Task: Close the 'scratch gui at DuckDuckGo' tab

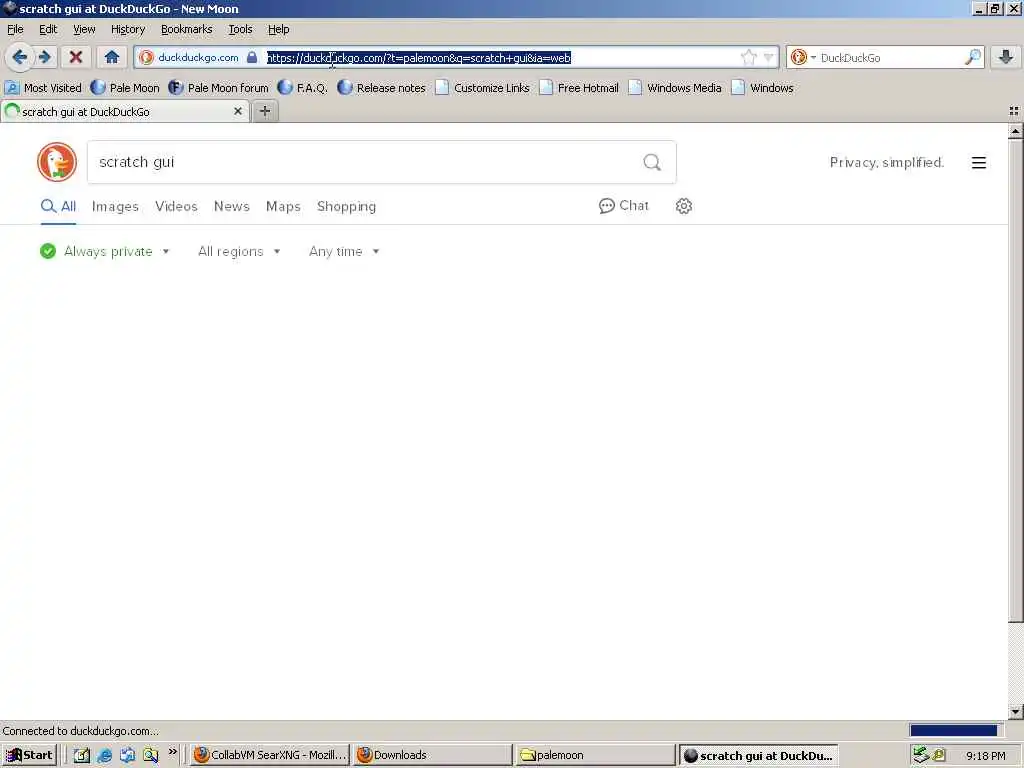Action: point(238,112)
